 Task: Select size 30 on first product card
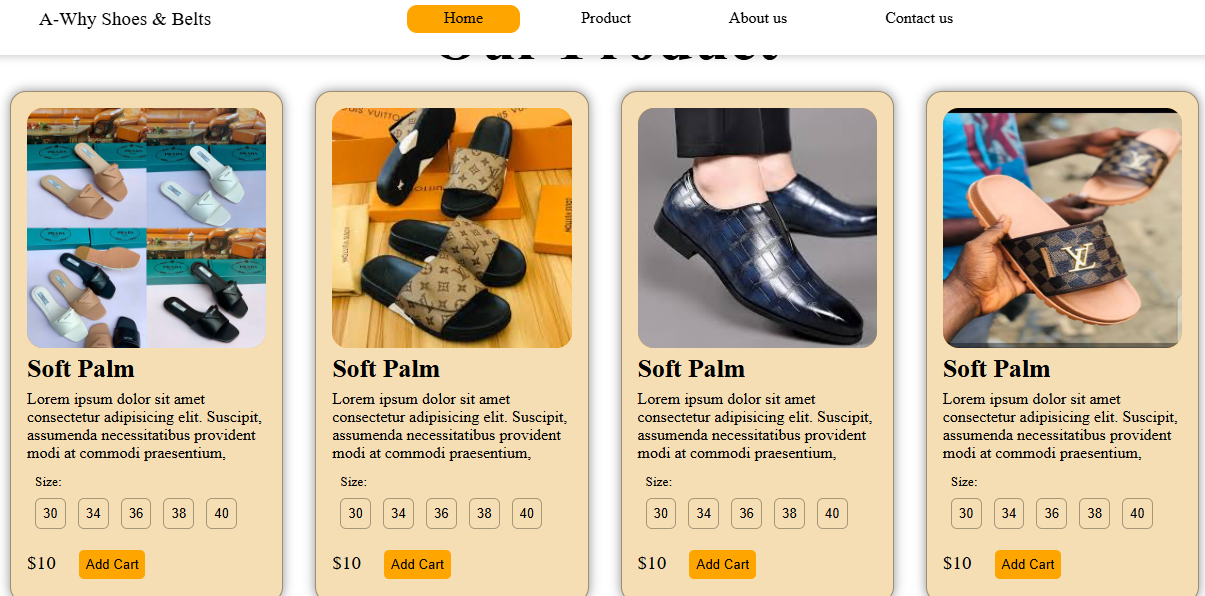click(x=50, y=514)
